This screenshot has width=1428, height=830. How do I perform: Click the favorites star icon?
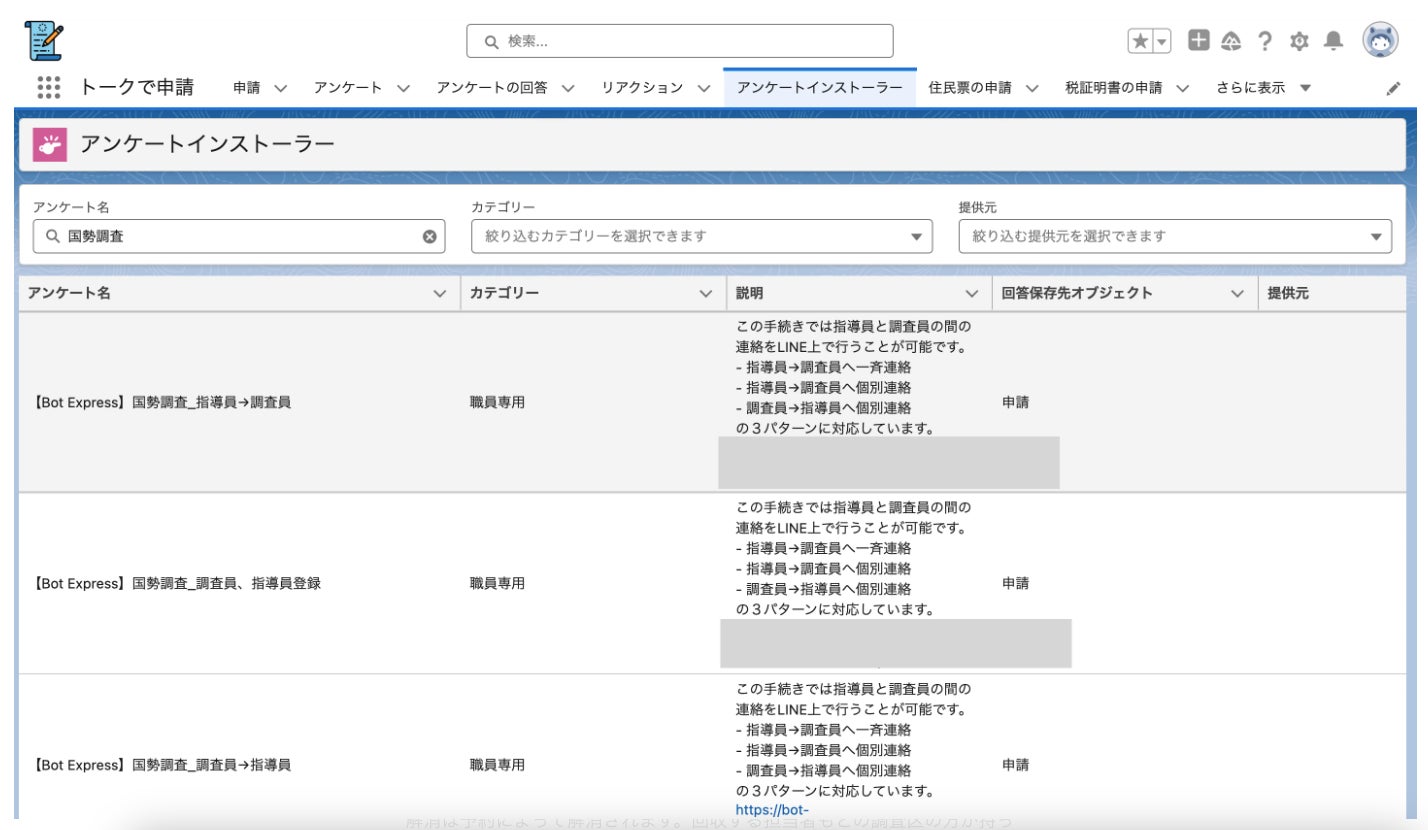pyautogui.click(x=1139, y=41)
